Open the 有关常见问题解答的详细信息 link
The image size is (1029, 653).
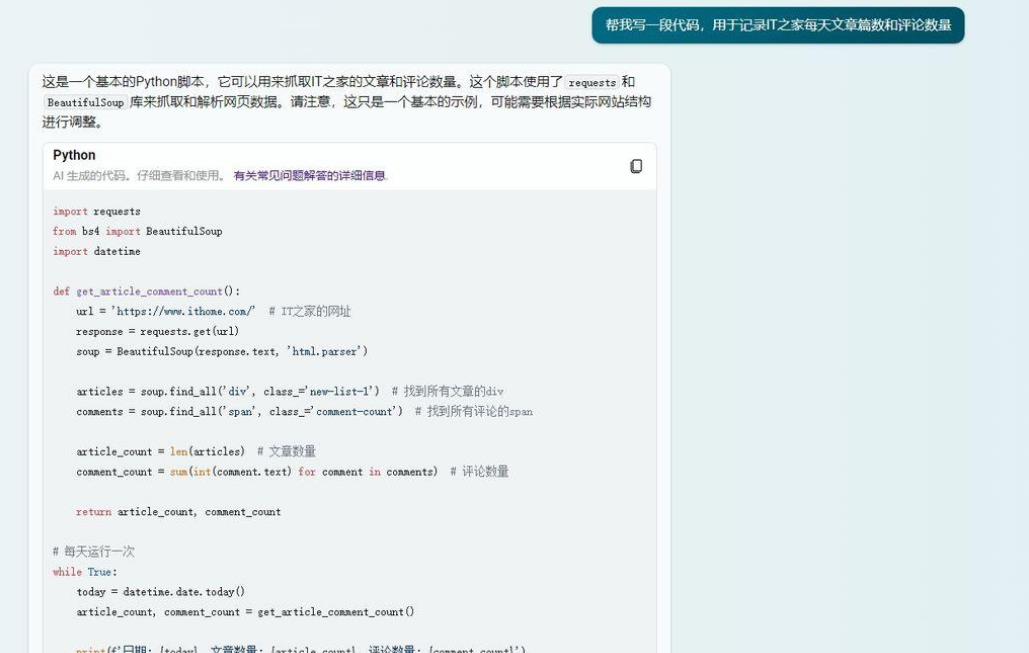[x=310, y=175]
